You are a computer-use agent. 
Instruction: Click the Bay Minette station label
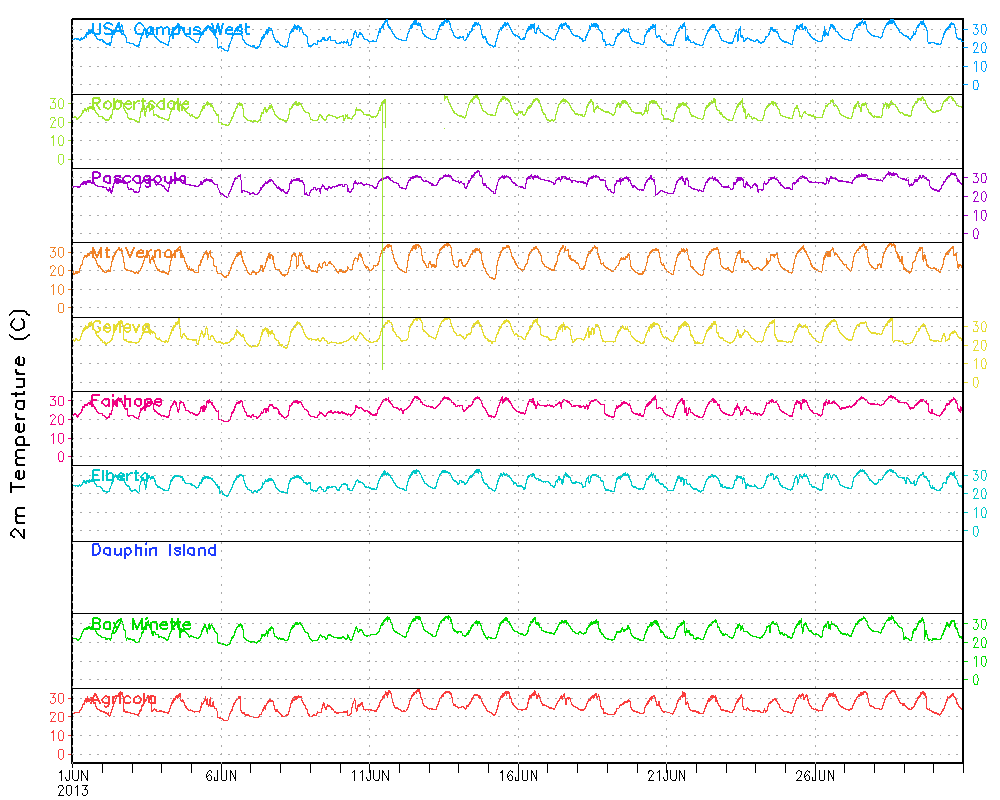(x=140, y=624)
